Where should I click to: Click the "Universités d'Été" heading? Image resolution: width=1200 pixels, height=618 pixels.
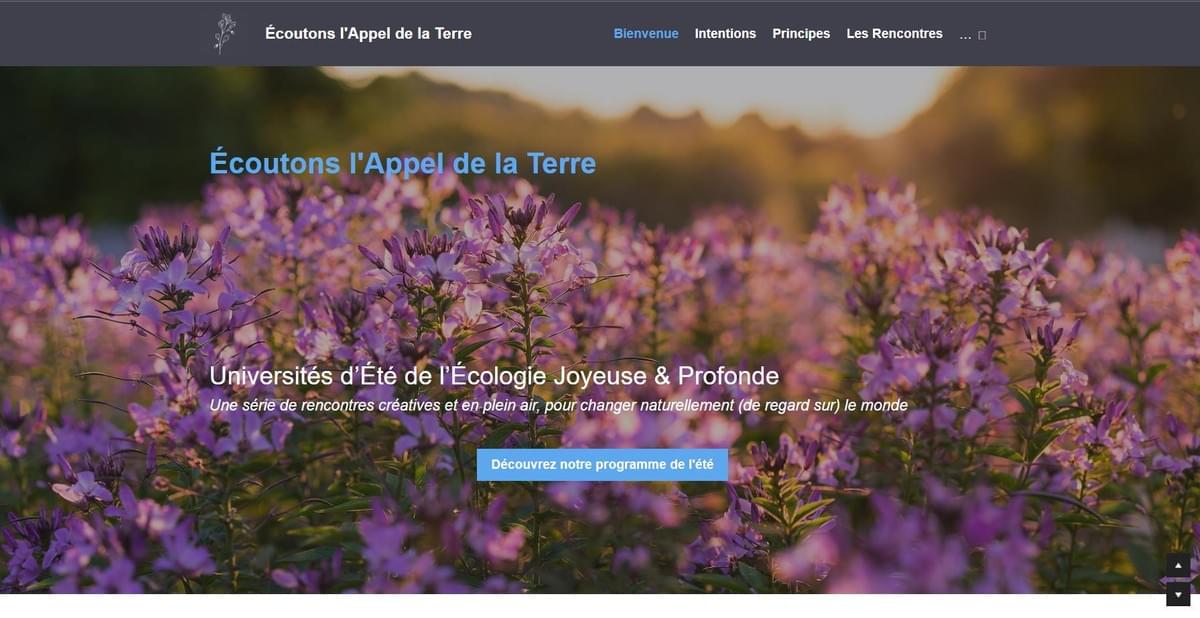point(494,376)
